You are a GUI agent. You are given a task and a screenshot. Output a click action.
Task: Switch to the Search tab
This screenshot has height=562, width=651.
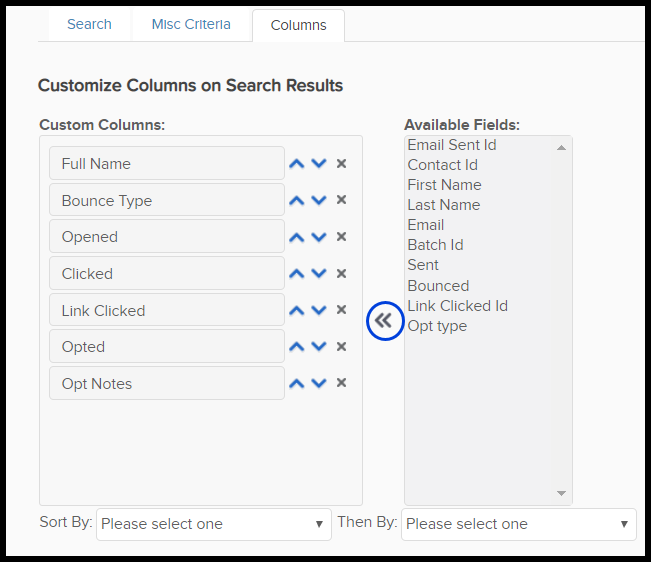point(89,24)
